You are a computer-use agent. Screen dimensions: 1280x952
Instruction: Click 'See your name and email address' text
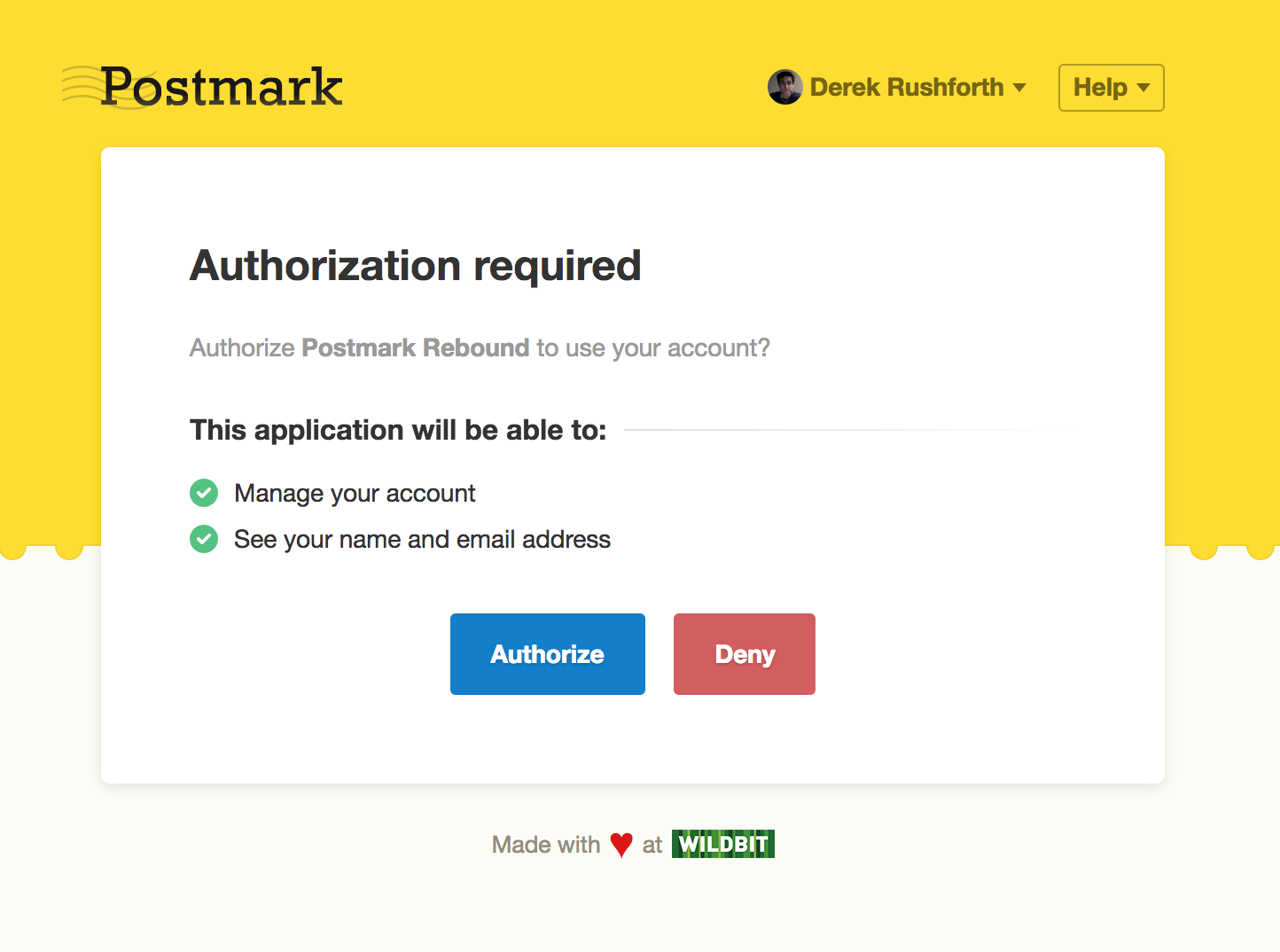(422, 539)
